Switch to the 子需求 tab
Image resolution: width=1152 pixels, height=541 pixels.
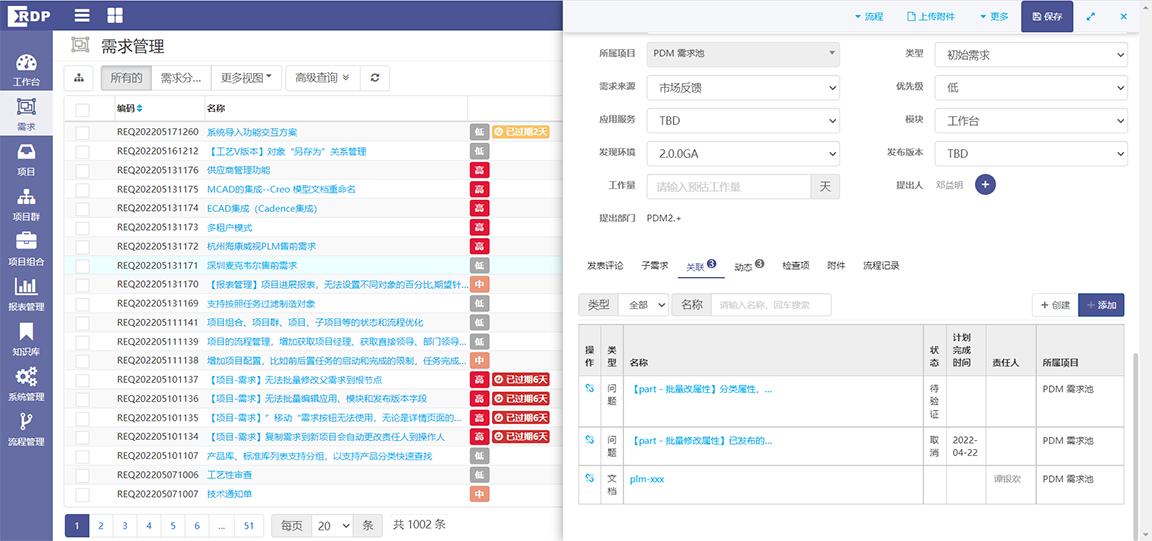654,266
